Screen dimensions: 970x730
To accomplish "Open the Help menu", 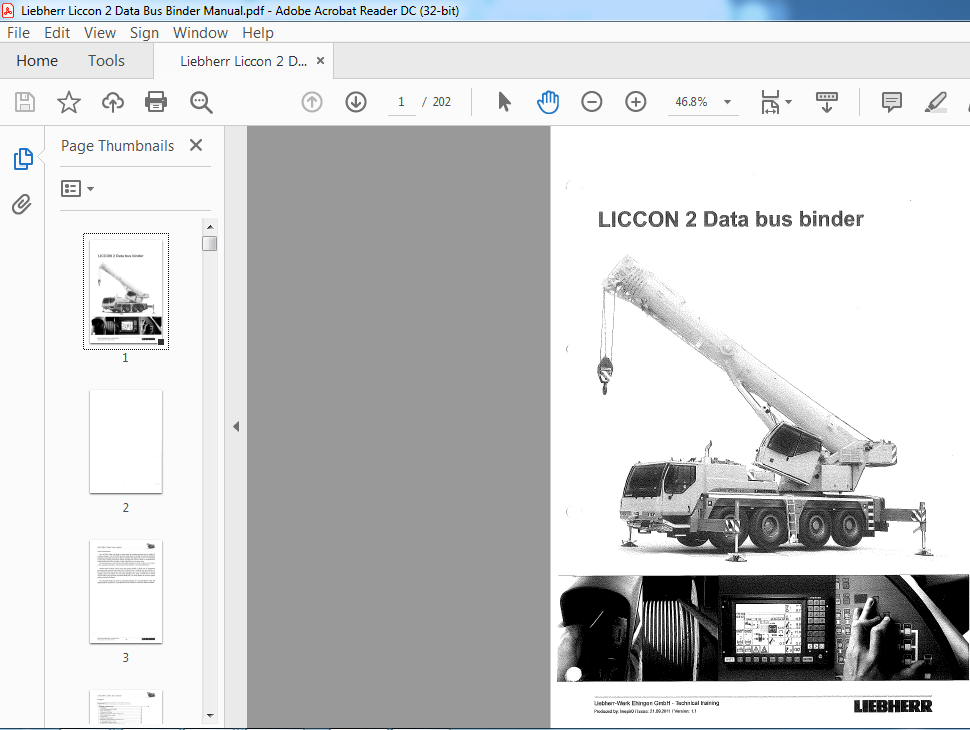I will click(x=257, y=33).
